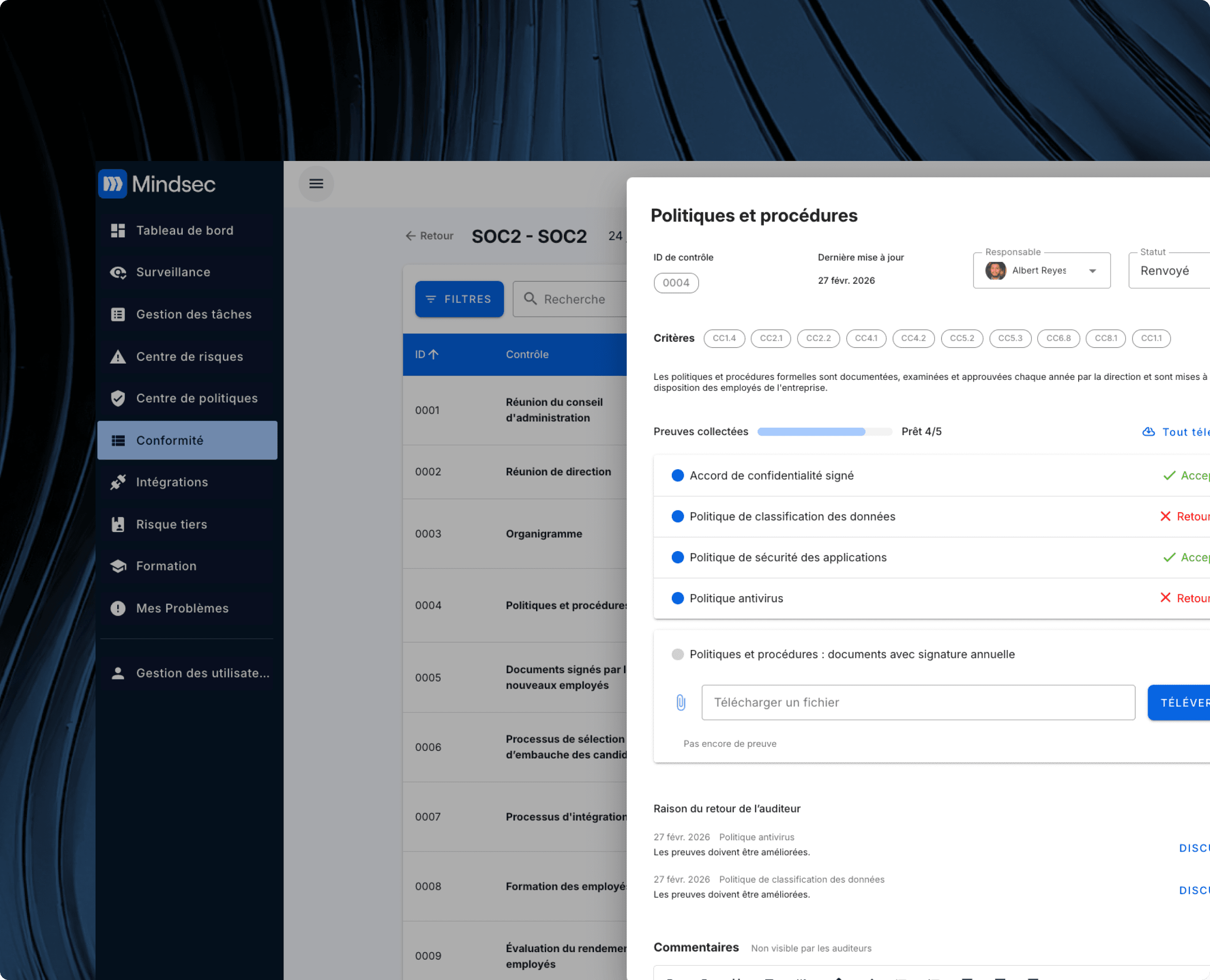Viewport: 1210px width, 980px height.
Task: Click the Retour back link
Action: click(x=429, y=236)
